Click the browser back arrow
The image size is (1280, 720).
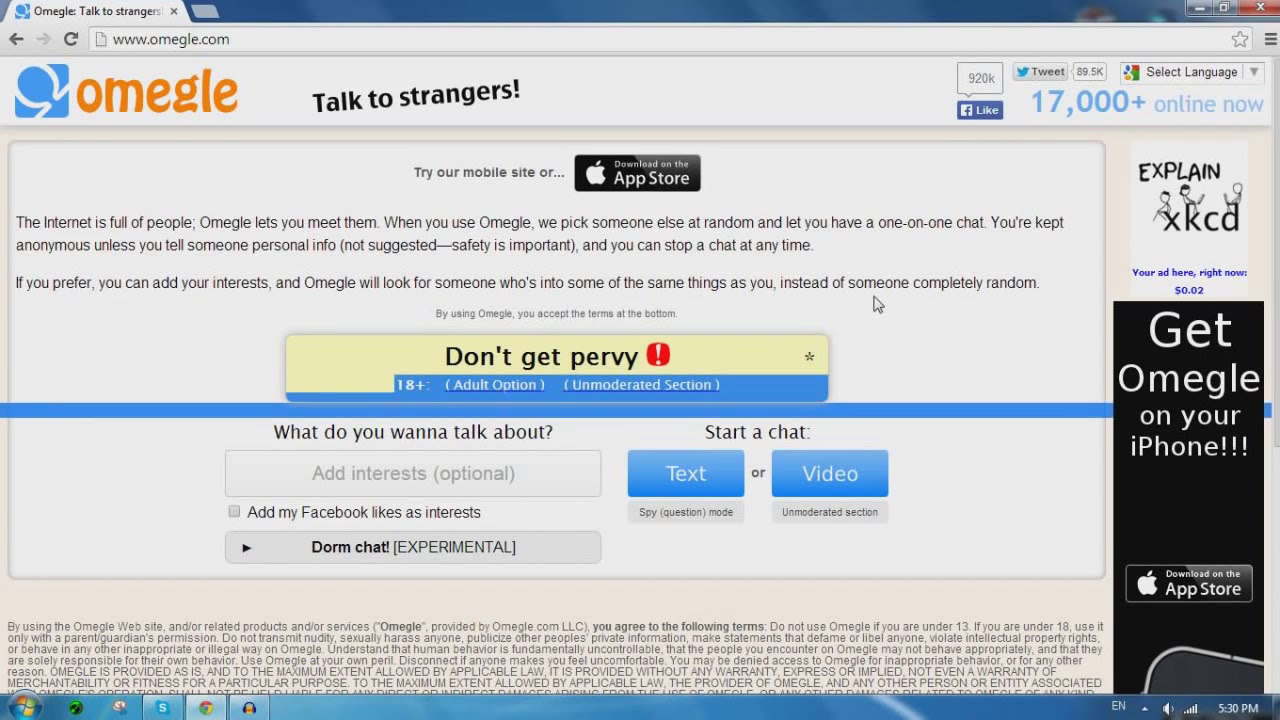16,39
